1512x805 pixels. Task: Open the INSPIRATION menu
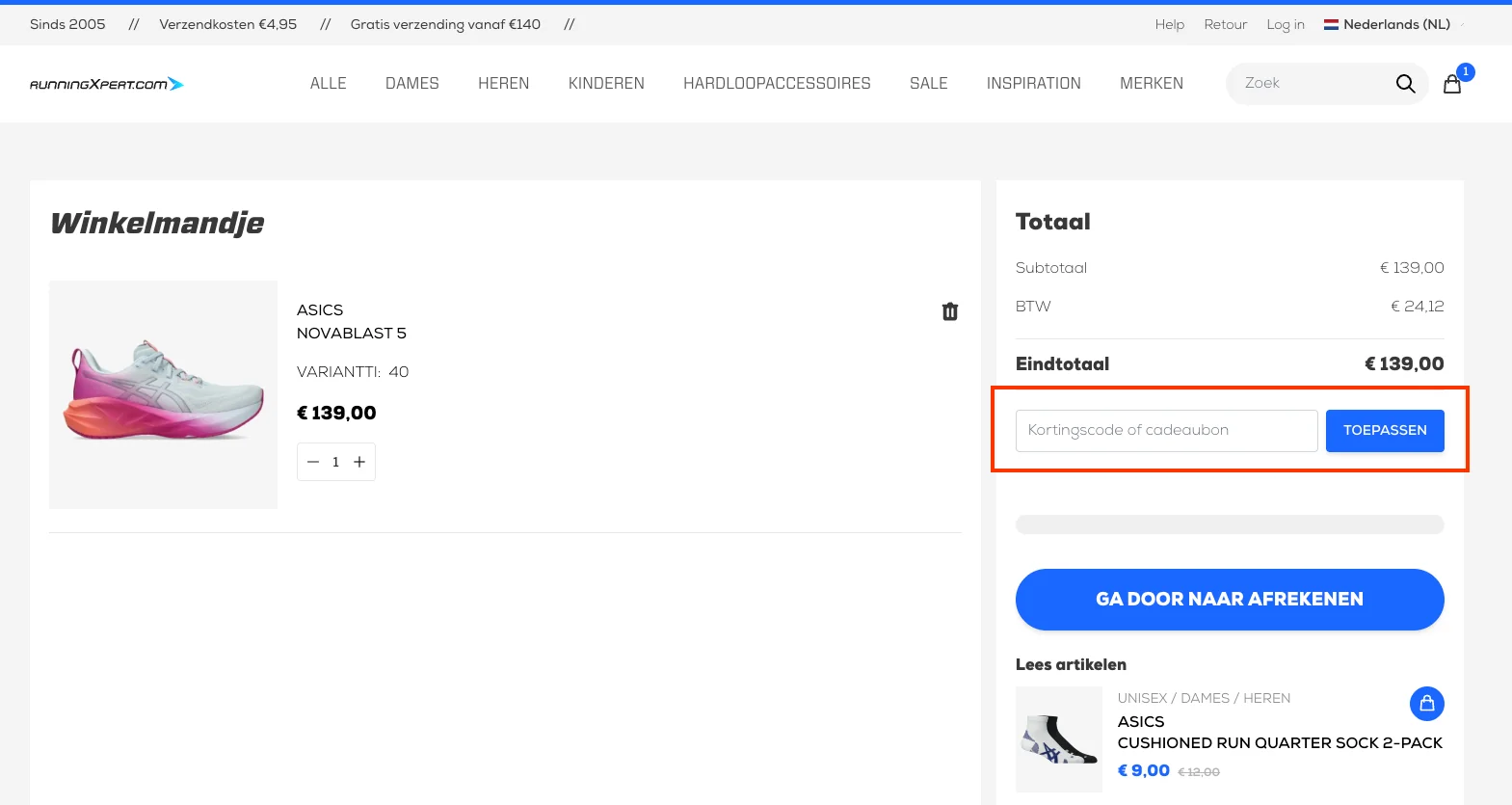click(1034, 84)
